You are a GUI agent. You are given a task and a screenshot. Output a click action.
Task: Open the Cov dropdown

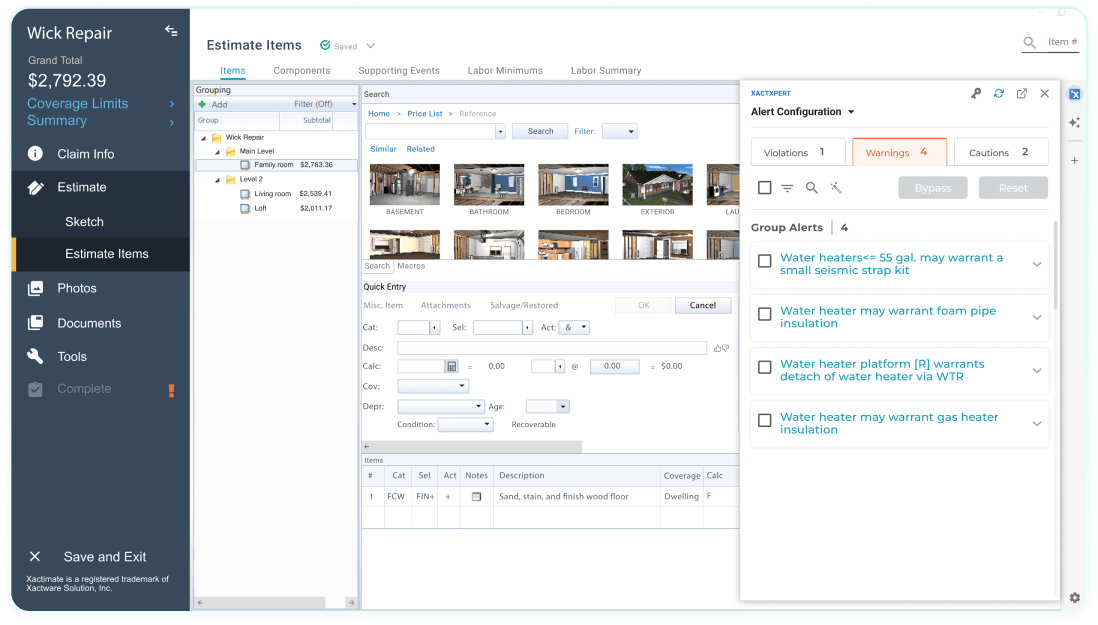pyautogui.click(x=433, y=386)
